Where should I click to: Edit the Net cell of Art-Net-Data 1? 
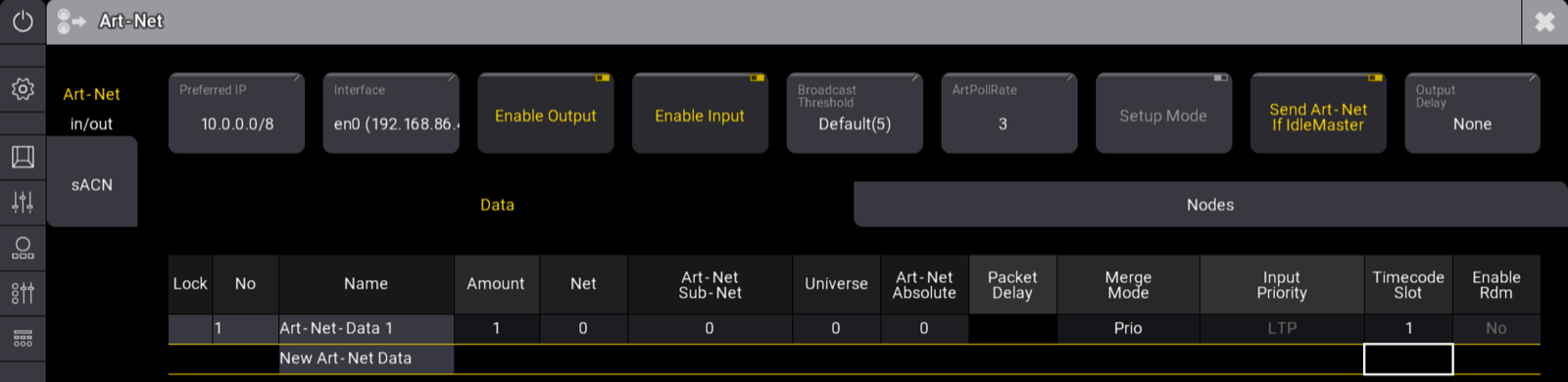tap(583, 328)
